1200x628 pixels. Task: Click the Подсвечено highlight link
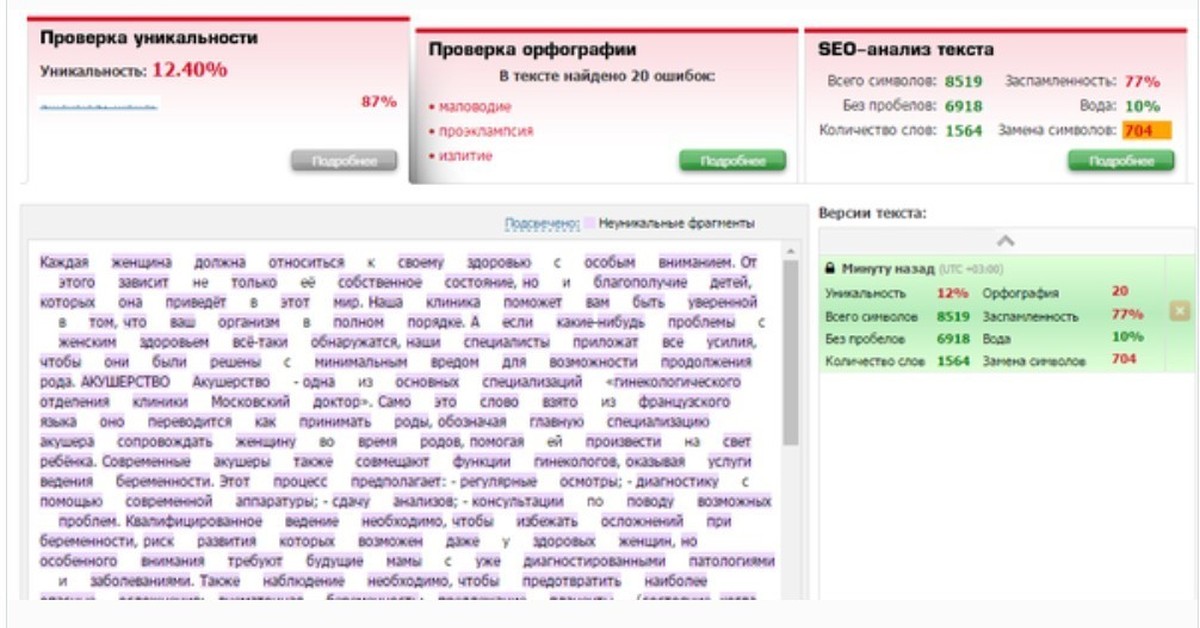point(542,224)
